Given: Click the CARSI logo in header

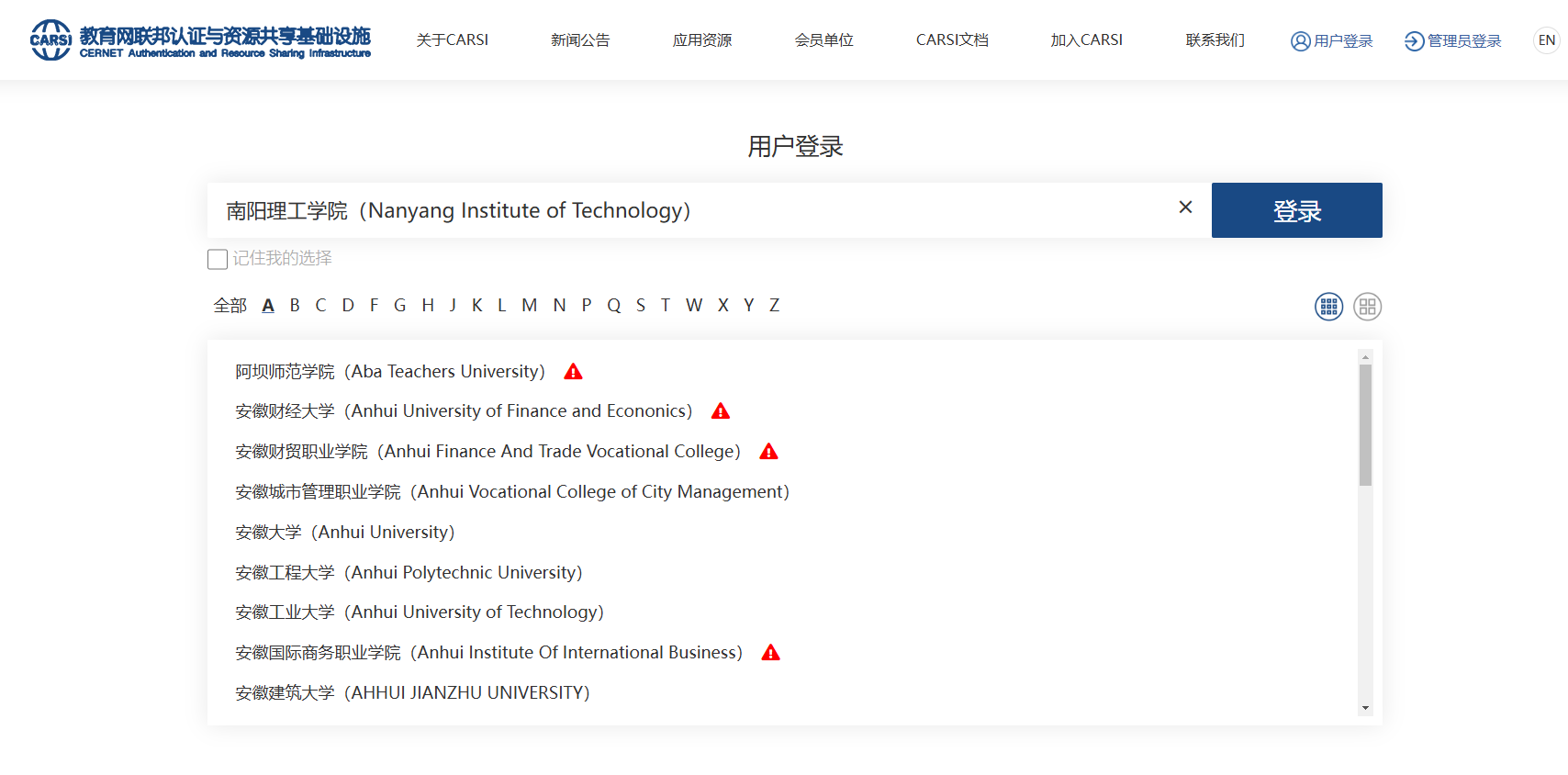Looking at the screenshot, I should (x=200, y=40).
